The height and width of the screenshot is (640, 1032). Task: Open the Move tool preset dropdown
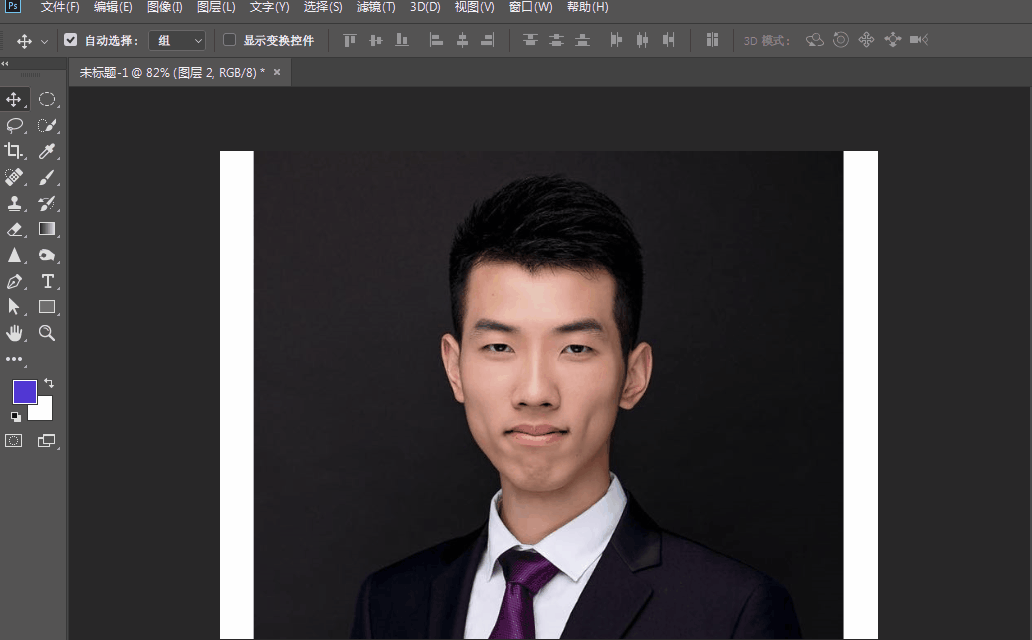click(43, 40)
